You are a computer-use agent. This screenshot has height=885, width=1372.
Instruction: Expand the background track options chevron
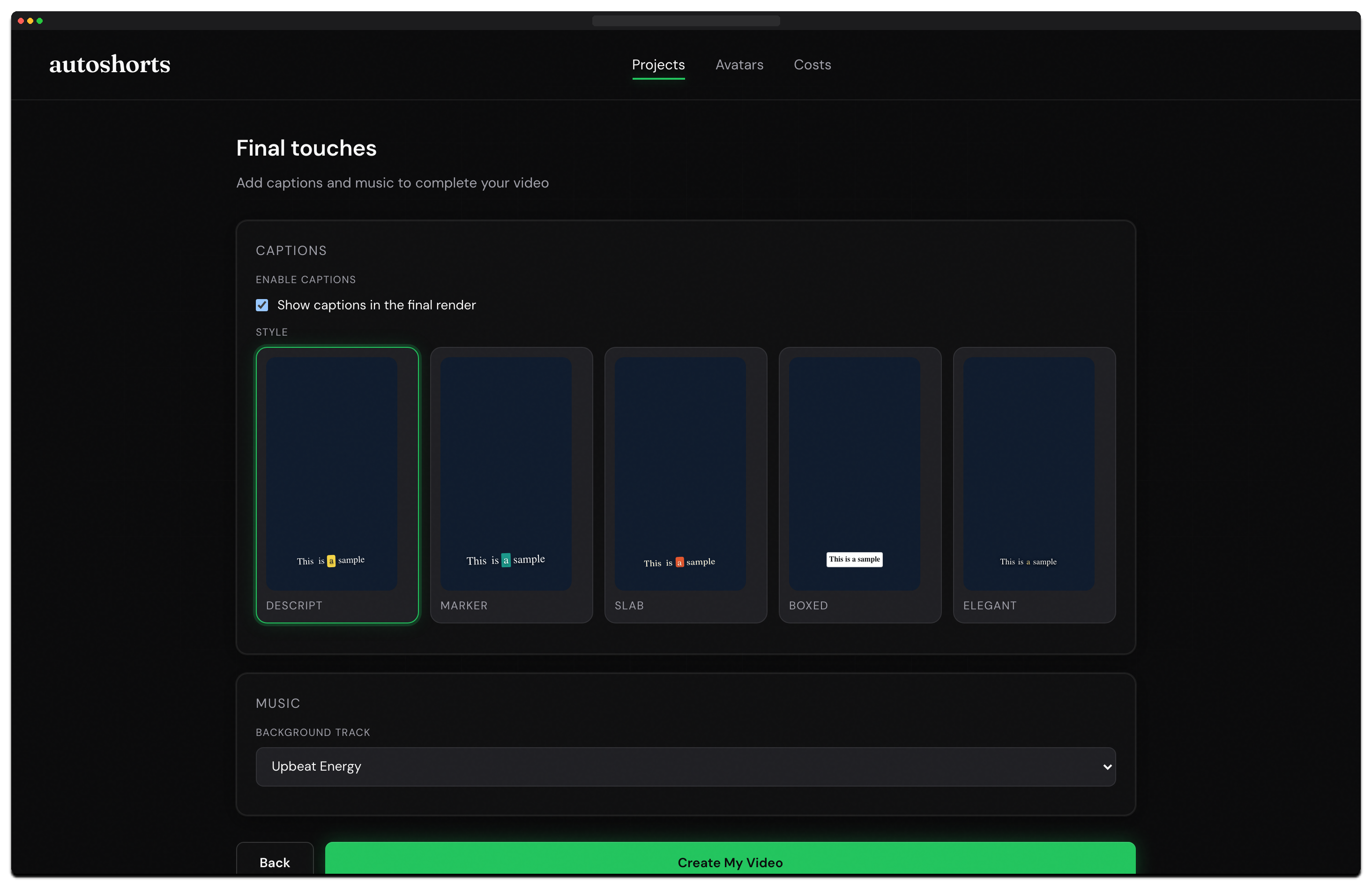[x=1105, y=766]
